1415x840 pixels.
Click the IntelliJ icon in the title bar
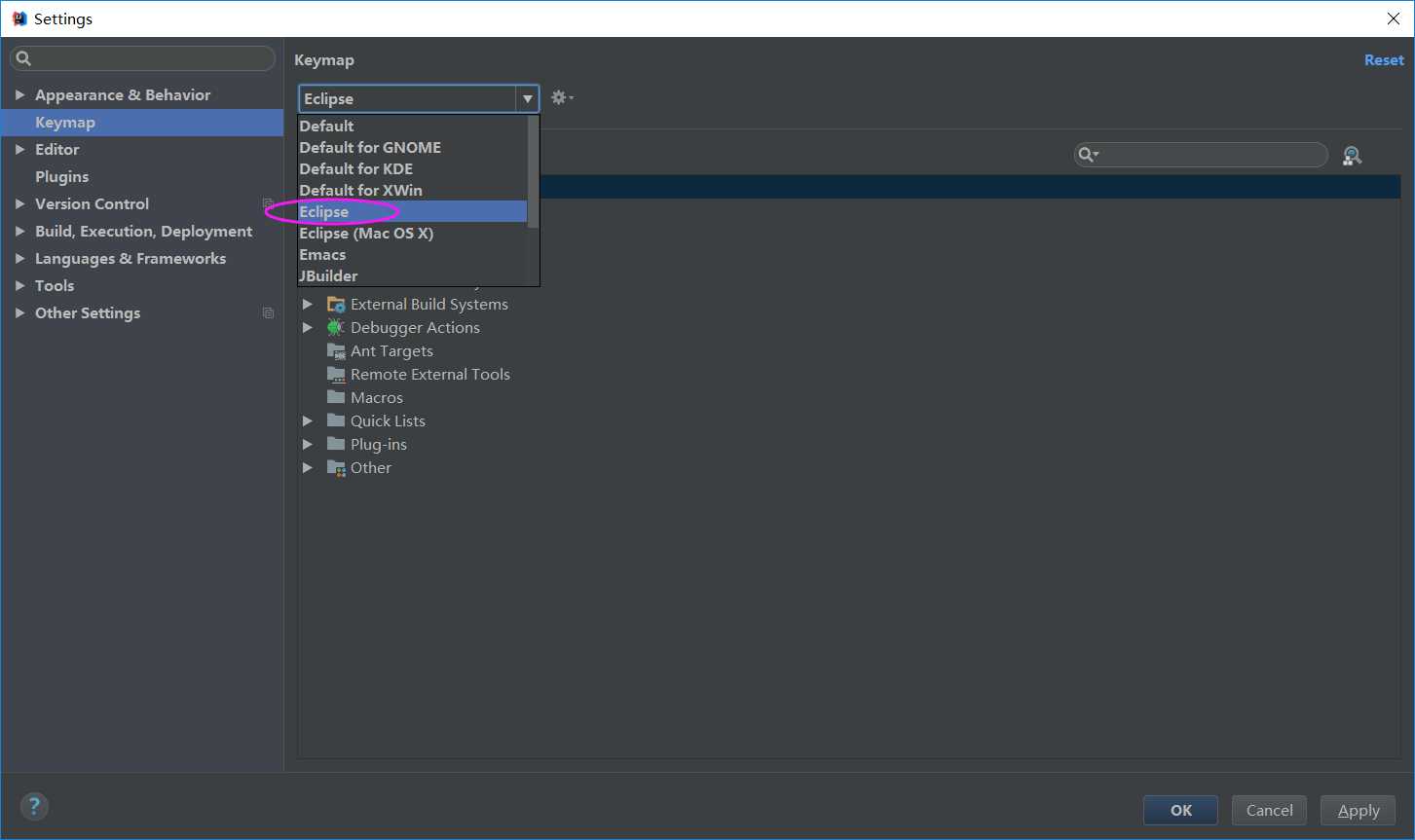19,18
